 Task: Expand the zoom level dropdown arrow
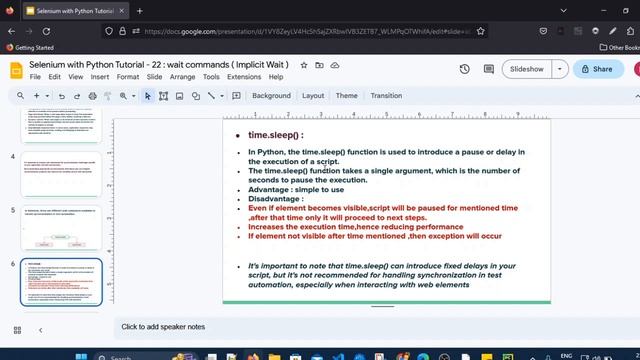coord(133,96)
